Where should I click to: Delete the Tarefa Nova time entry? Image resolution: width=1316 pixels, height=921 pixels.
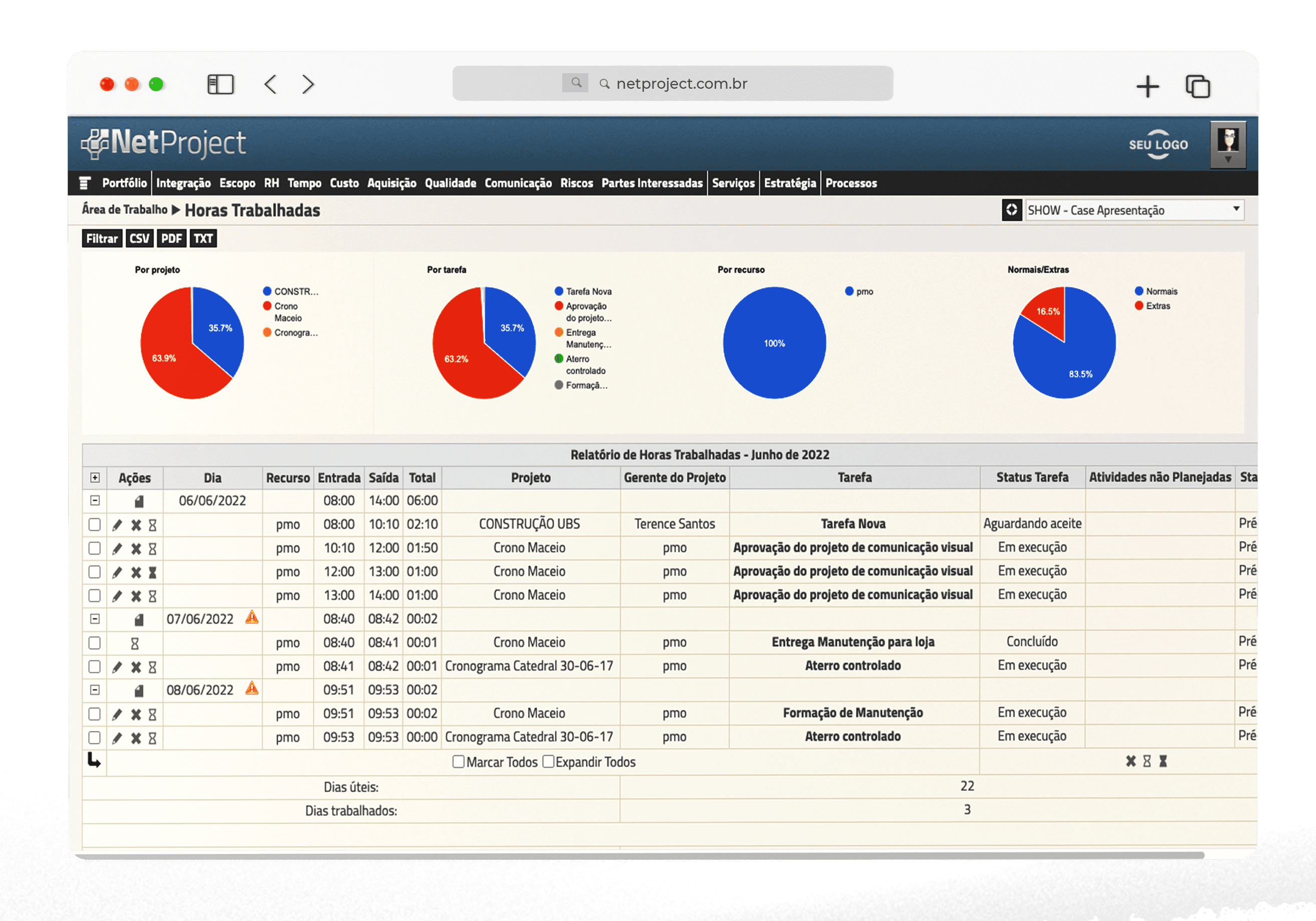click(x=136, y=525)
